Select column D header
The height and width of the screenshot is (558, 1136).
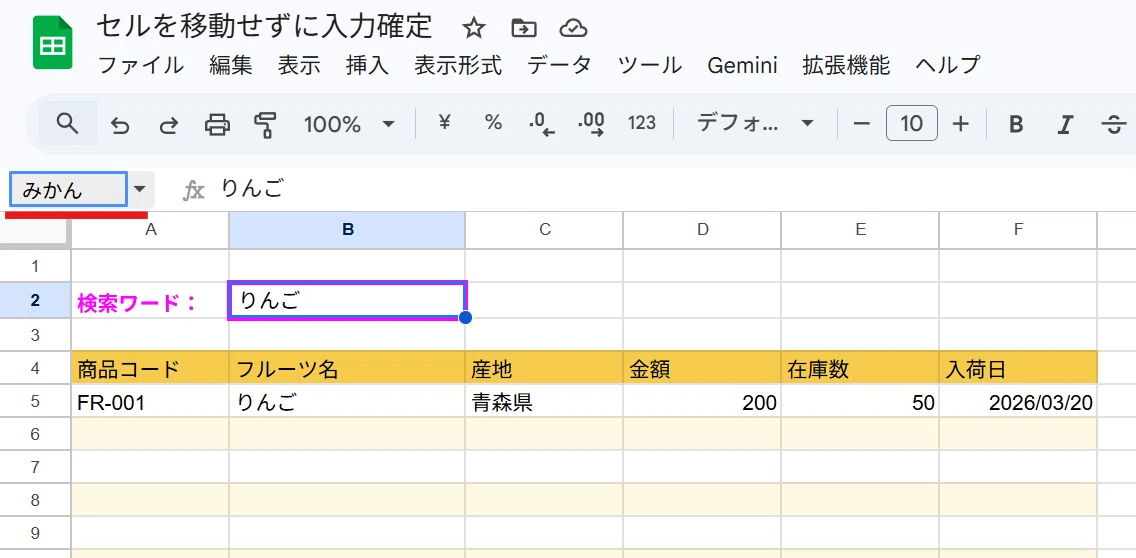(702, 230)
